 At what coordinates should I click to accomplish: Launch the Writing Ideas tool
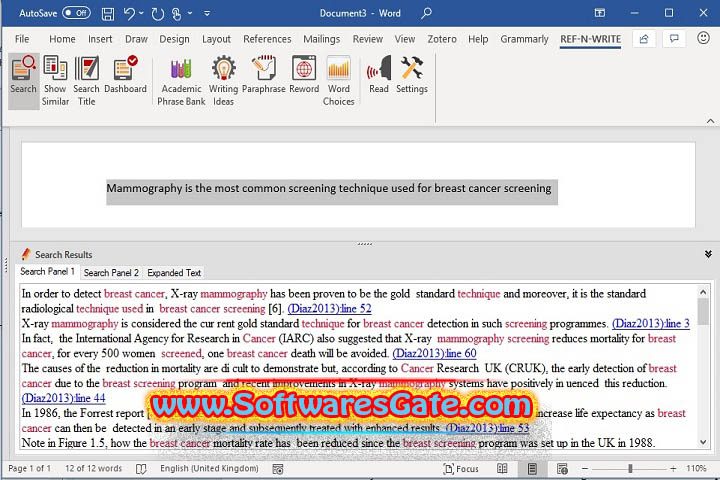[224, 81]
